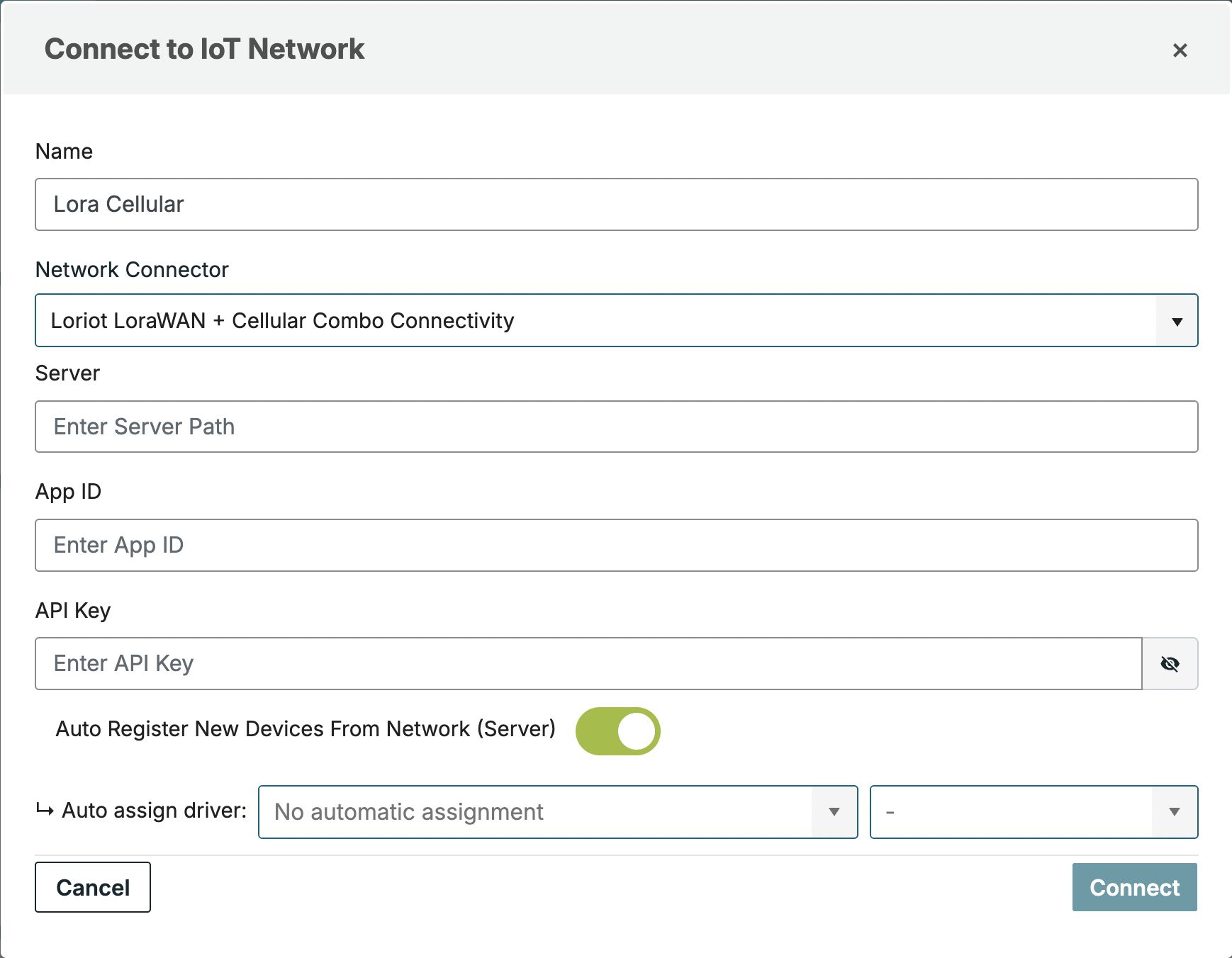Image resolution: width=1232 pixels, height=958 pixels.
Task: Click the Network Connector dropdown arrow
Action: click(1177, 321)
